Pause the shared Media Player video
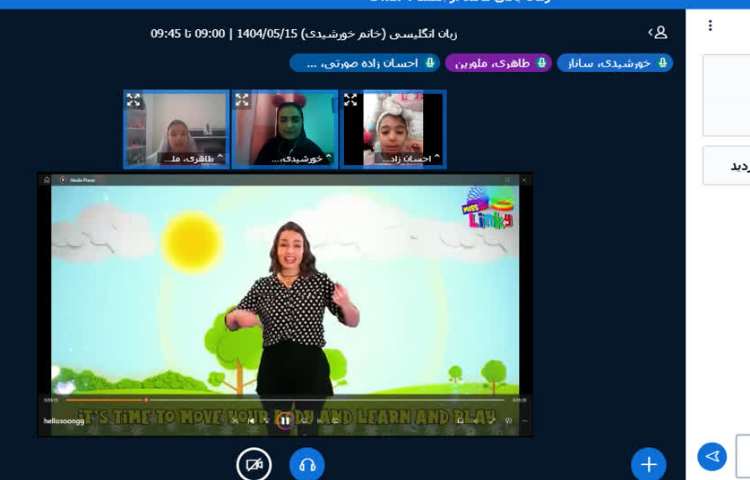Image resolution: width=750 pixels, height=480 pixels. click(x=285, y=421)
